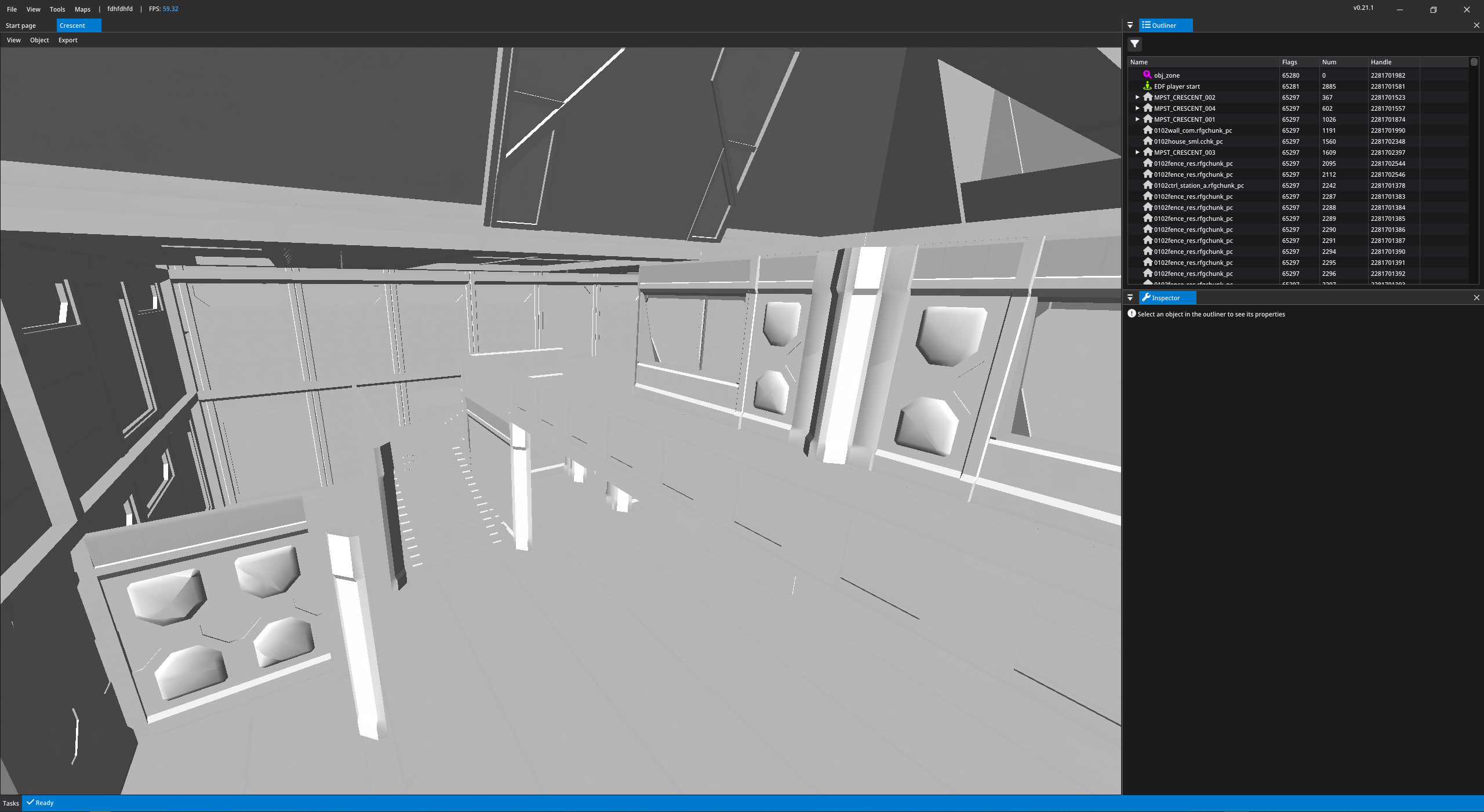This screenshot has height=812, width=1484.
Task: Open the filter funnel in the Outliner
Action: (1134, 45)
